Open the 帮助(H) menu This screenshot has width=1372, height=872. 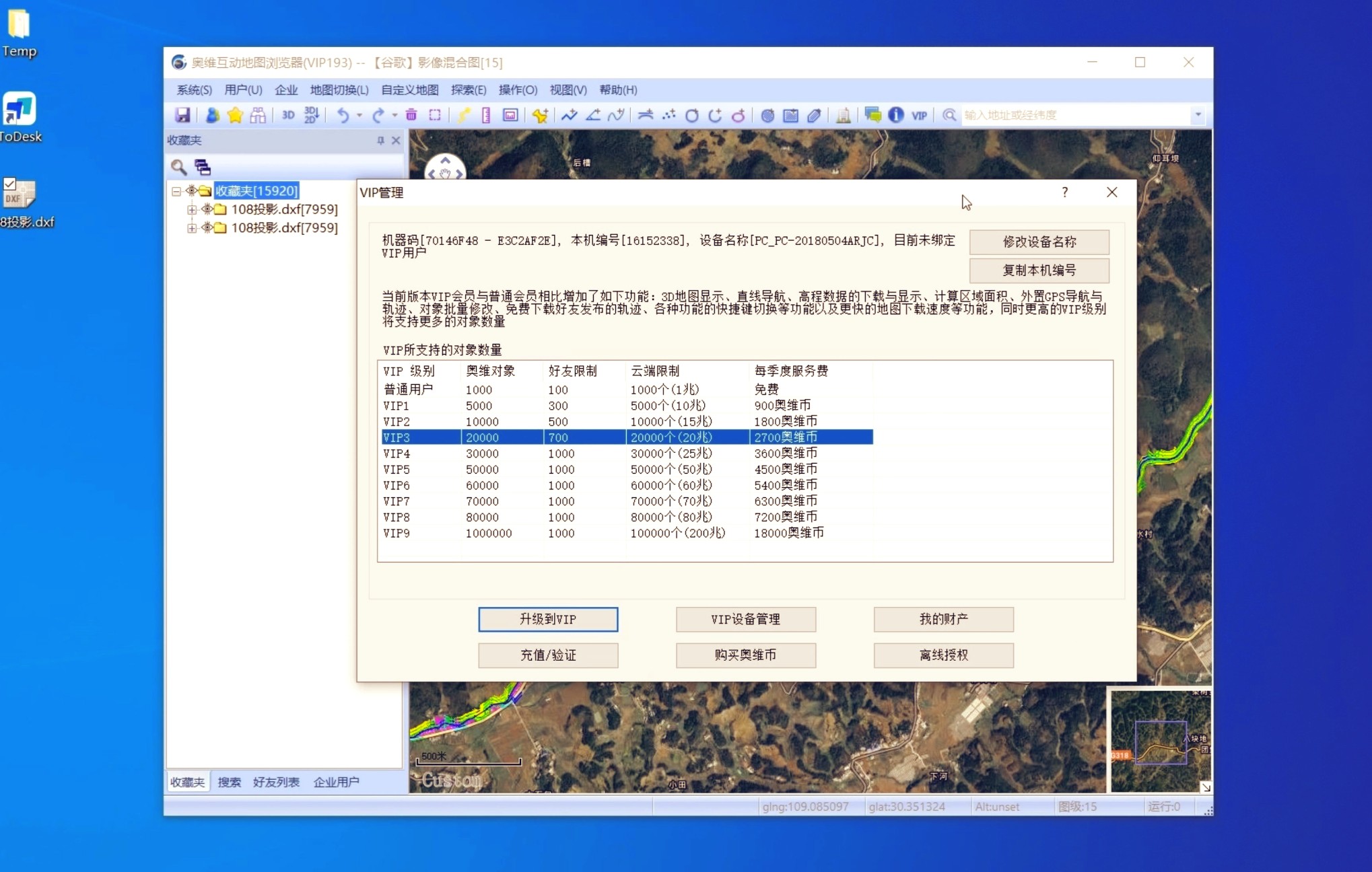618,89
